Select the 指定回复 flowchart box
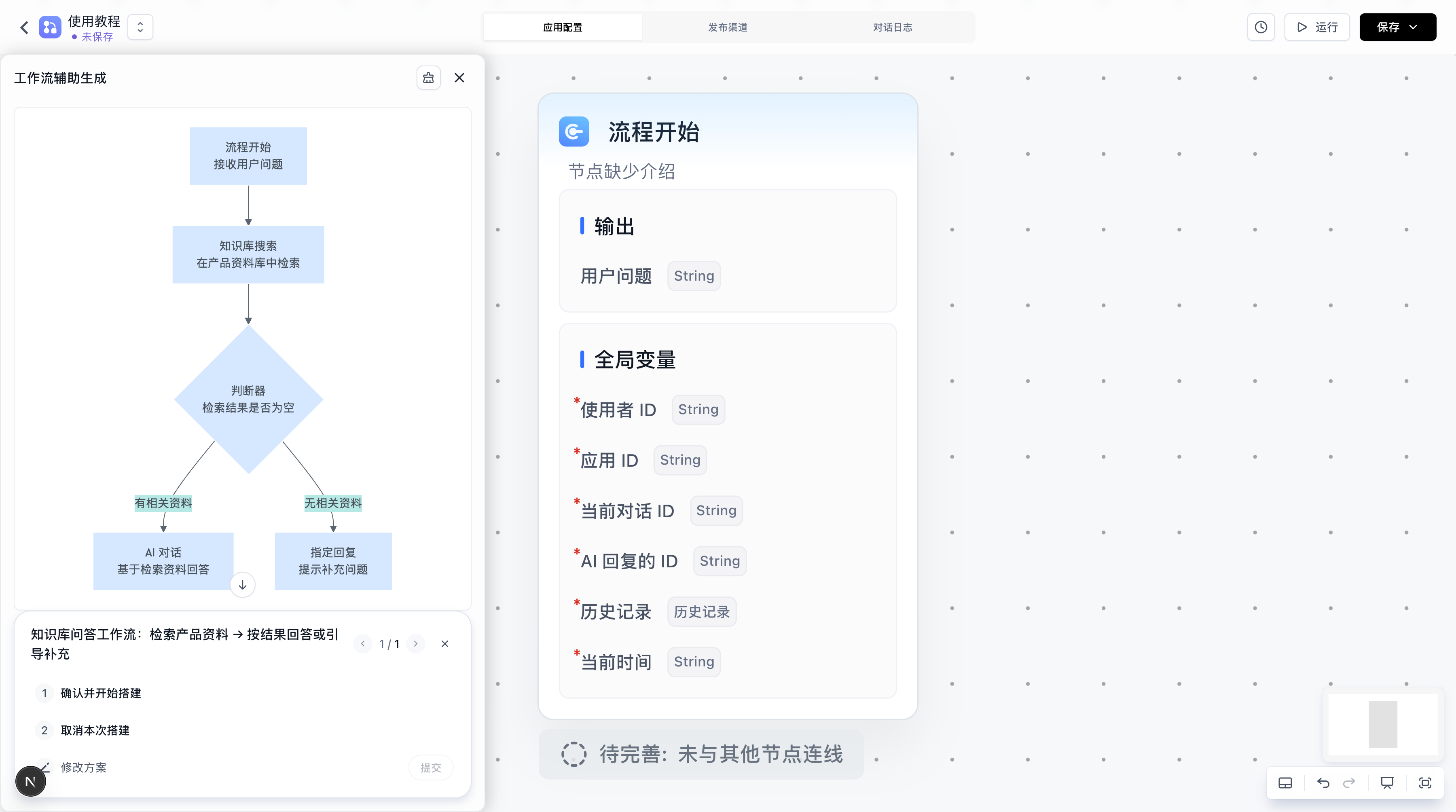1456x812 pixels. coord(333,561)
